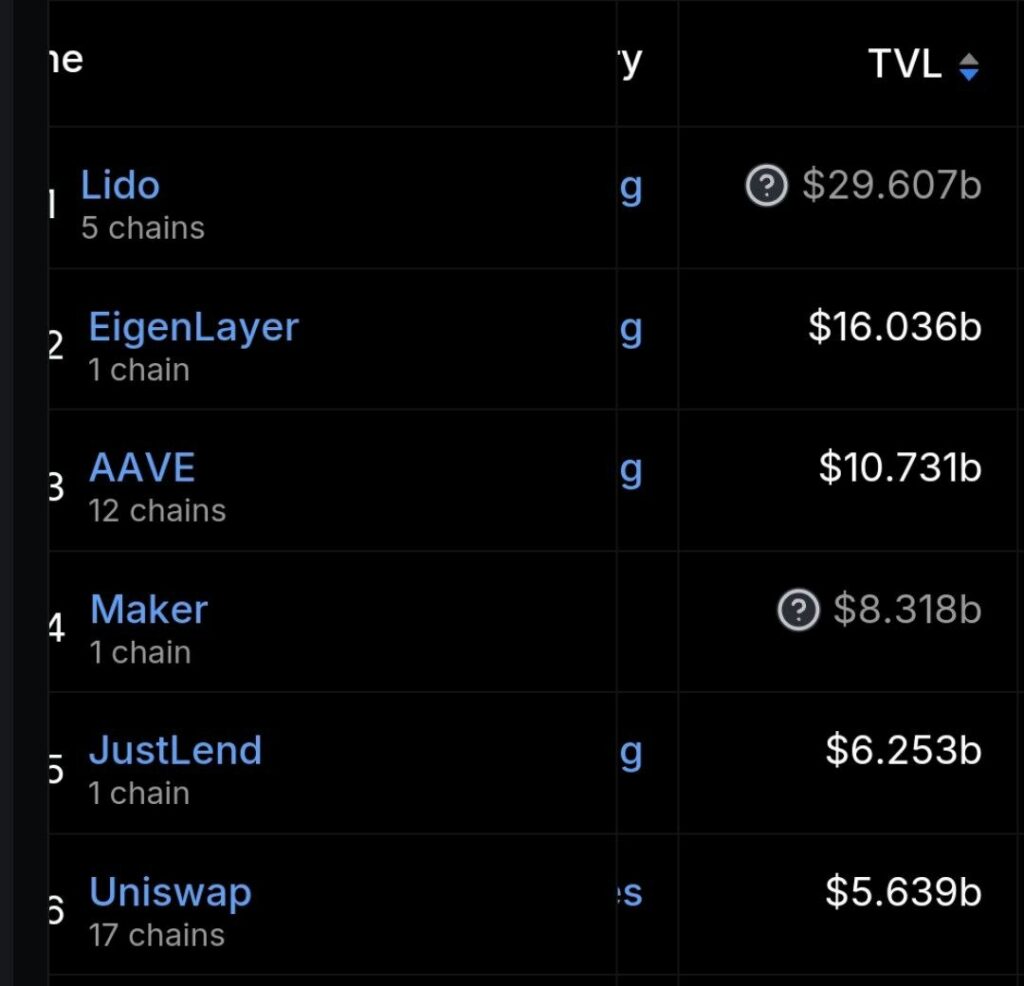Open category link in JustLend row
The height and width of the screenshot is (986, 1024).
(x=630, y=754)
